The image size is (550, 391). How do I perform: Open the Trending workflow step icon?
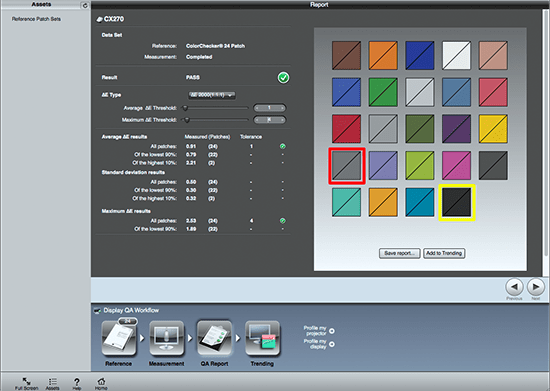pos(262,338)
